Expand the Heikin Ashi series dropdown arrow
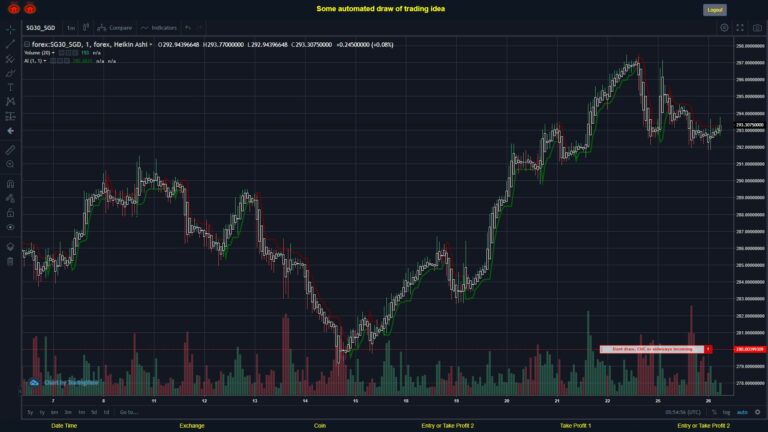Viewport: 768px width, 432px height. (151, 45)
